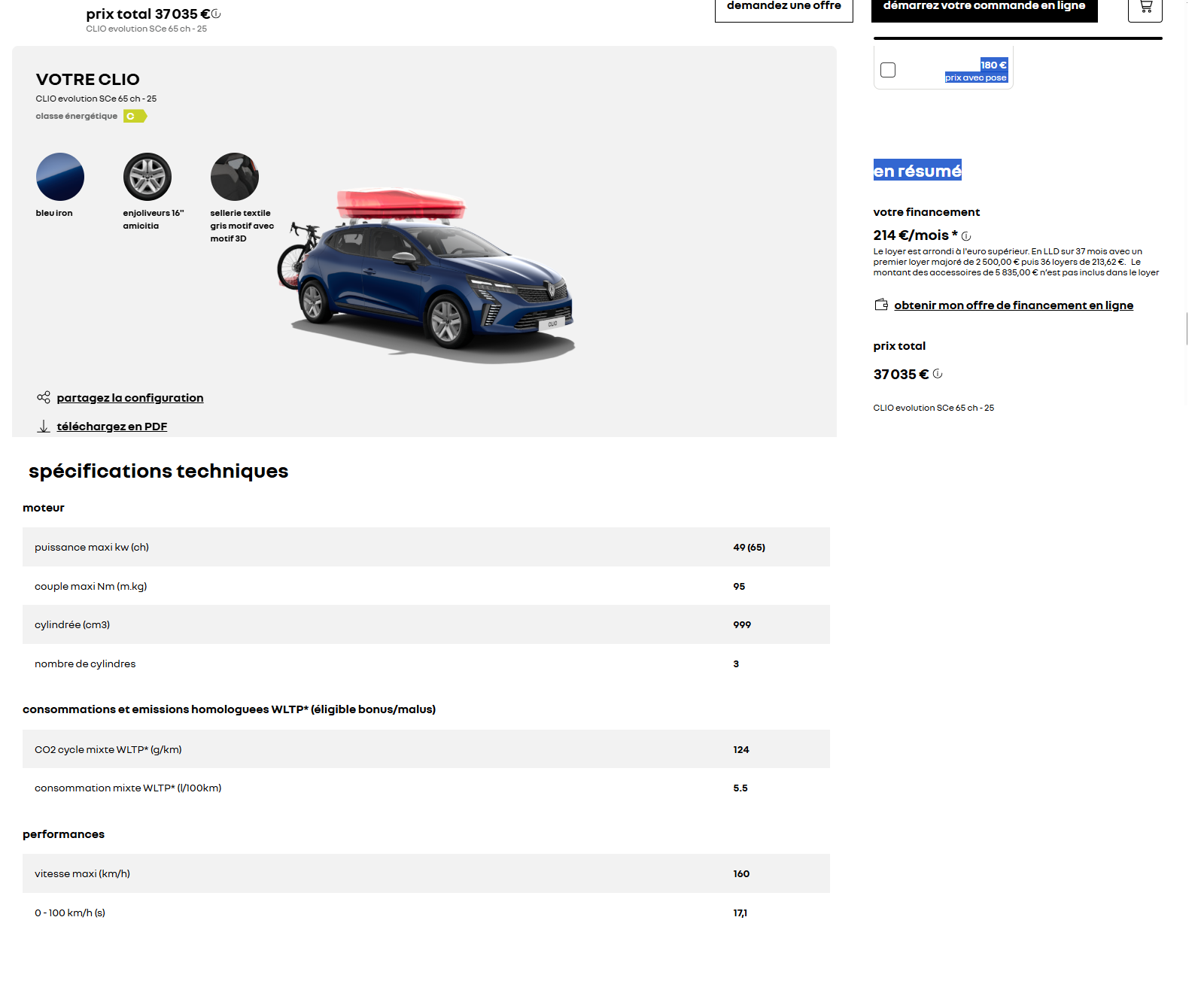Click the '214 €/mois *' amount
Screen dimensions: 1204x993
pyautogui.click(x=915, y=235)
